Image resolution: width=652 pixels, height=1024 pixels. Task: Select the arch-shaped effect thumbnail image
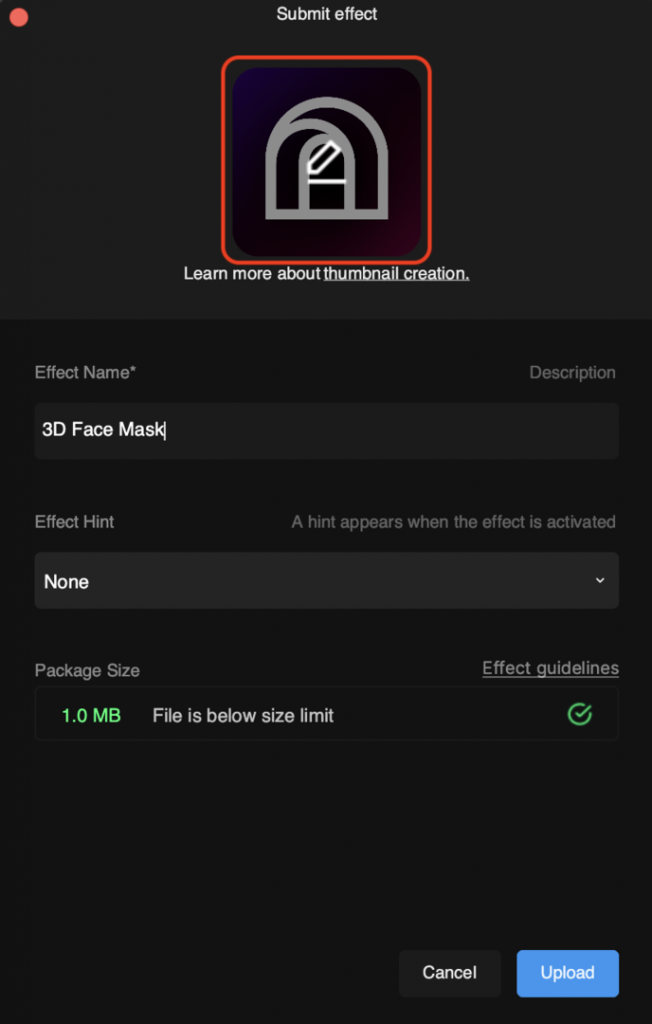pos(327,161)
